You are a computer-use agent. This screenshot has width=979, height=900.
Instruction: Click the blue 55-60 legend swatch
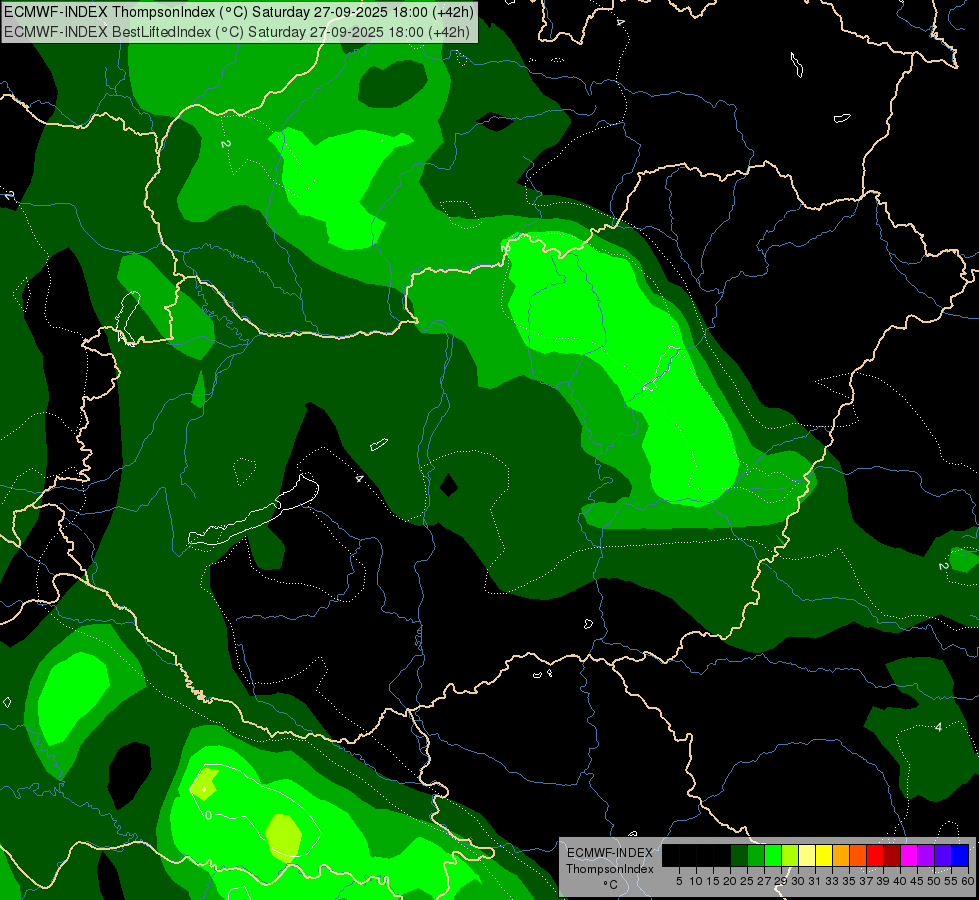960,855
